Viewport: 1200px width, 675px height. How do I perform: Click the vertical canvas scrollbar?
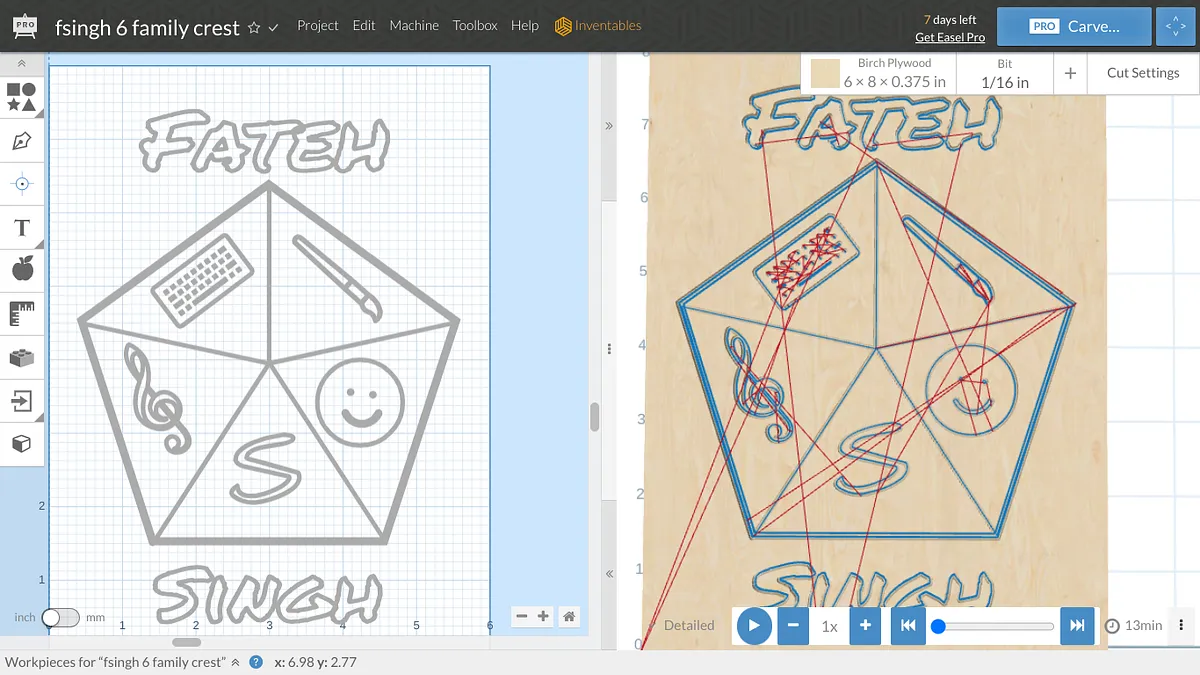coord(594,415)
